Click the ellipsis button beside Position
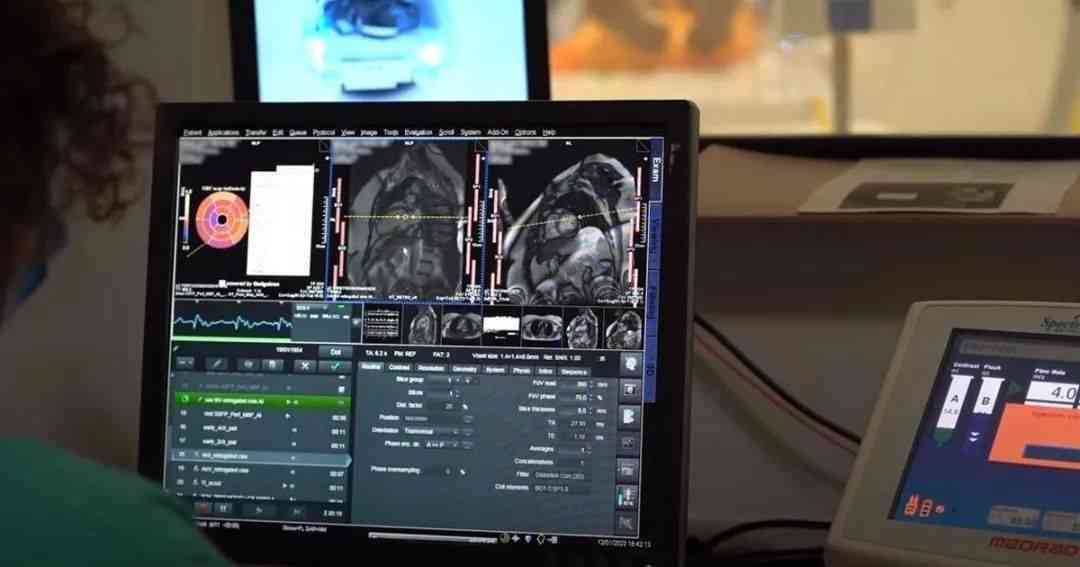This screenshot has width=1080, height=567. coord(469,418)
